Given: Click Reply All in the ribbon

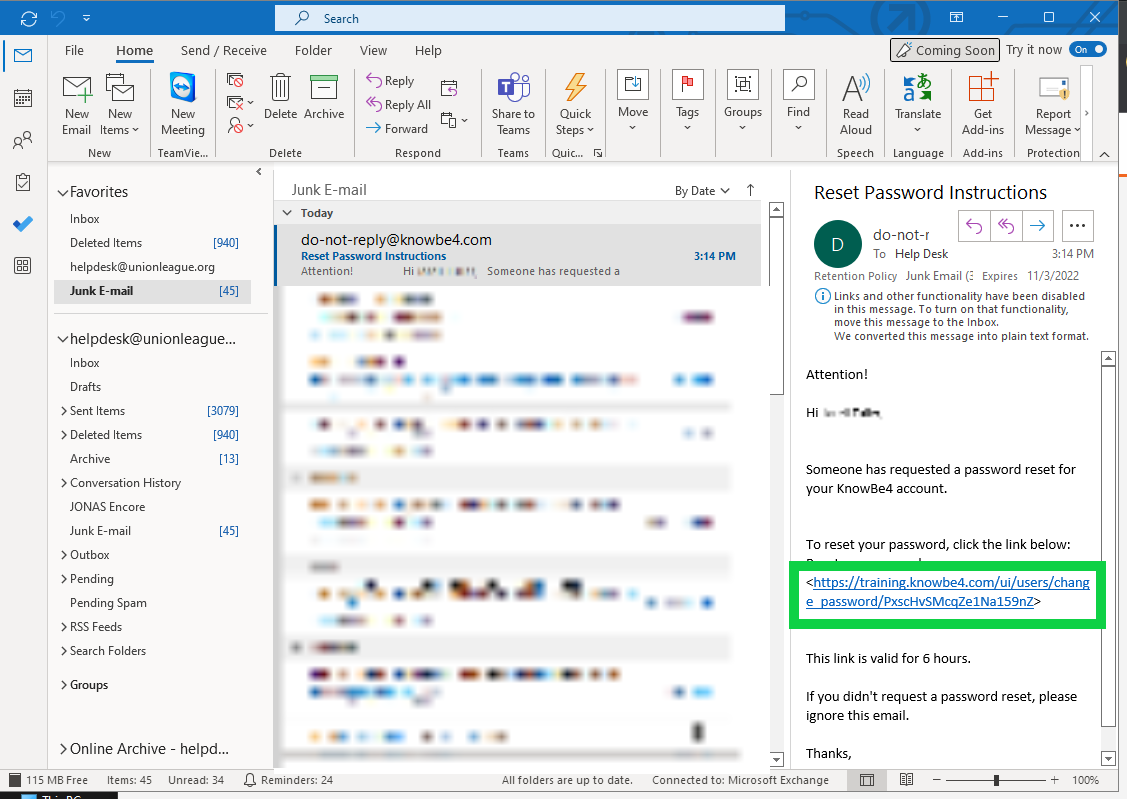Looking at the screenshot, I should 398,104.
